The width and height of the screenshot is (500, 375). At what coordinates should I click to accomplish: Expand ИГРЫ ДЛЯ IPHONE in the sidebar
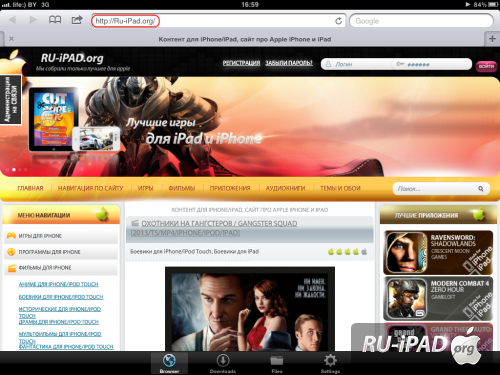(x=61, y=236)
